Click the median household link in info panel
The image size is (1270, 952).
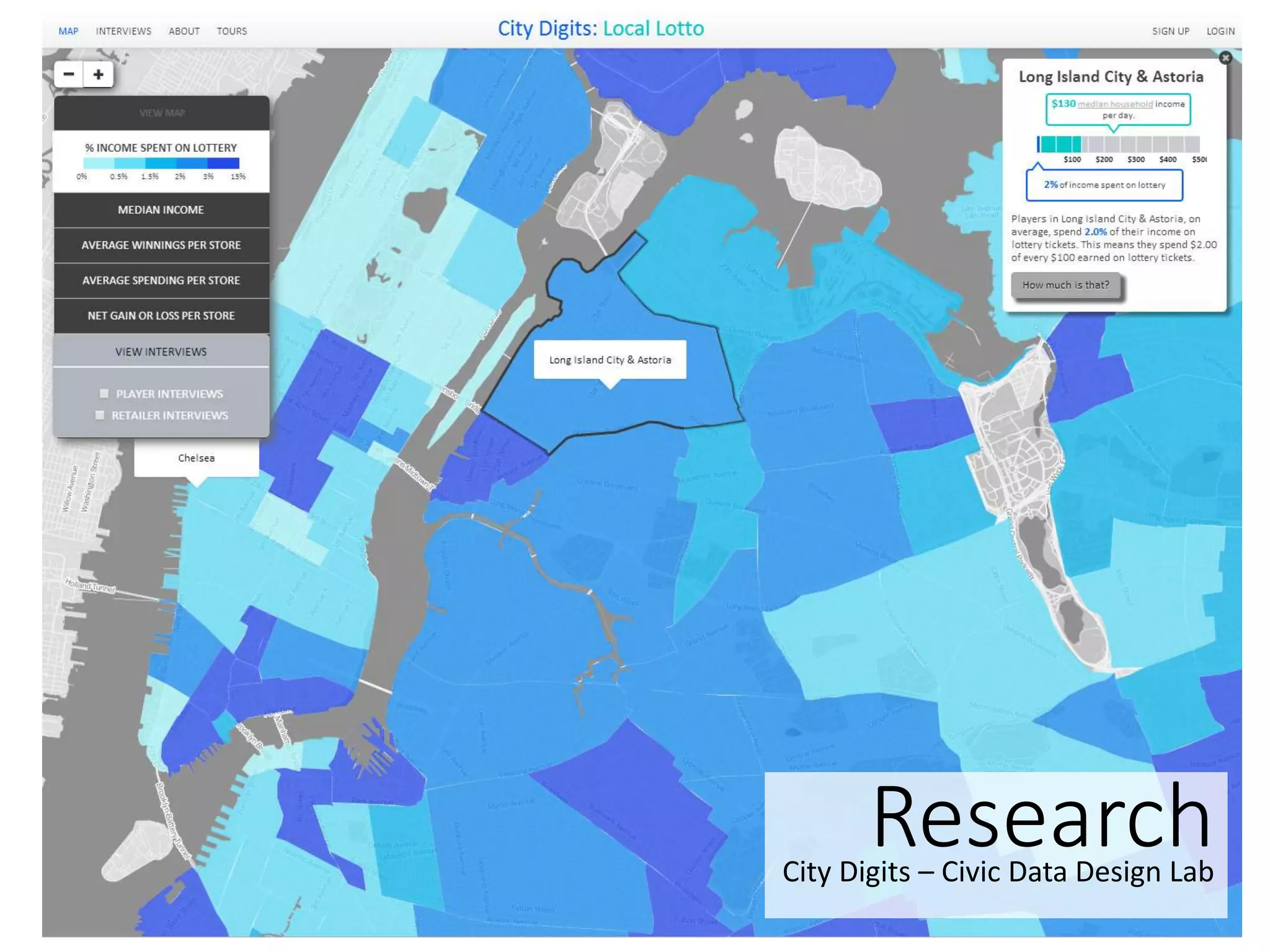(1115, 104)
